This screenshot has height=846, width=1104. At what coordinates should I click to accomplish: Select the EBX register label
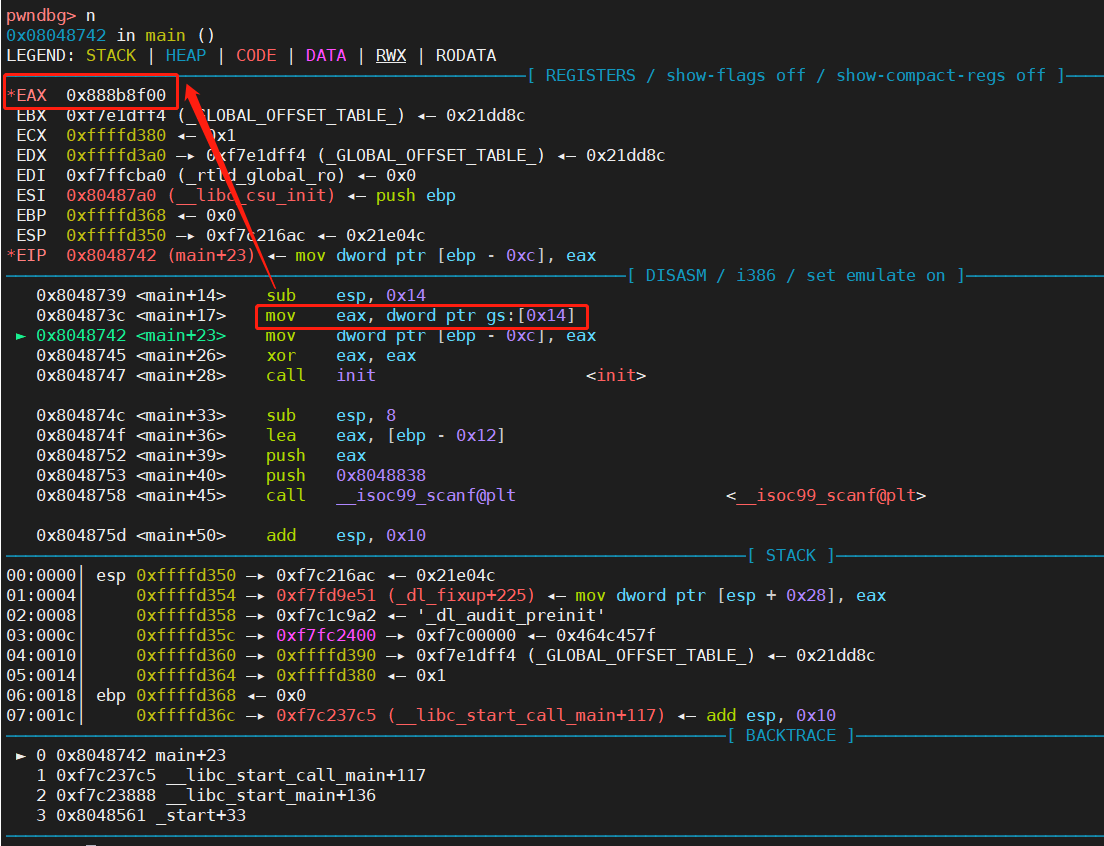32,115
